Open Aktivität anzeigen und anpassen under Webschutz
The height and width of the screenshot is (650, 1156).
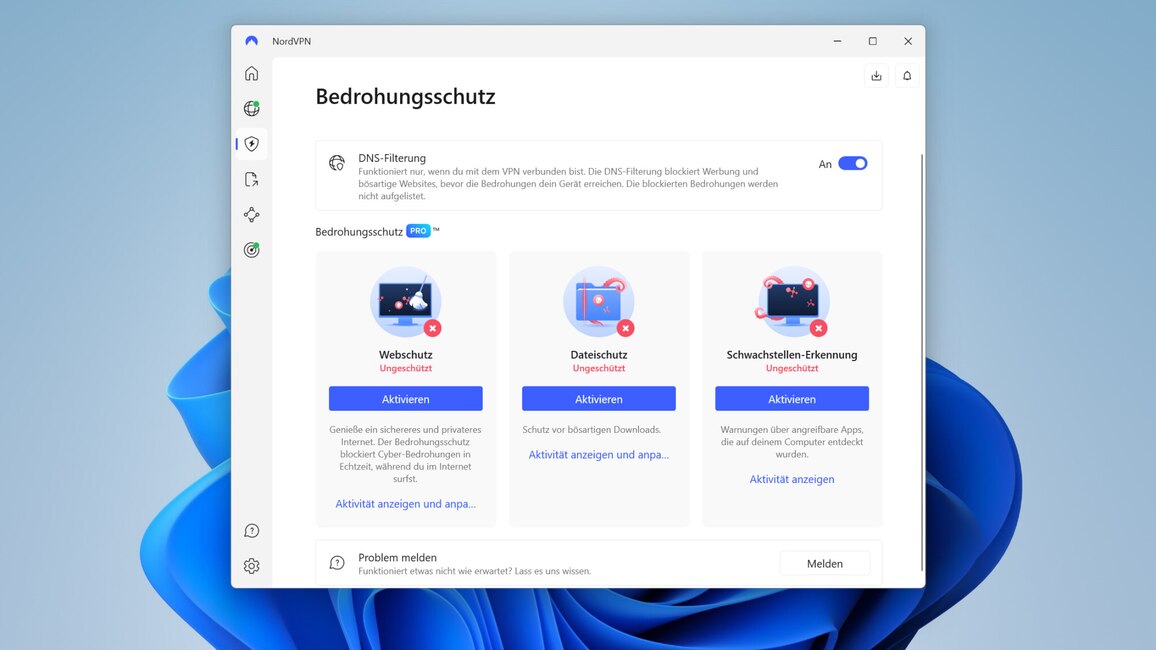click(x=405, y=503)
